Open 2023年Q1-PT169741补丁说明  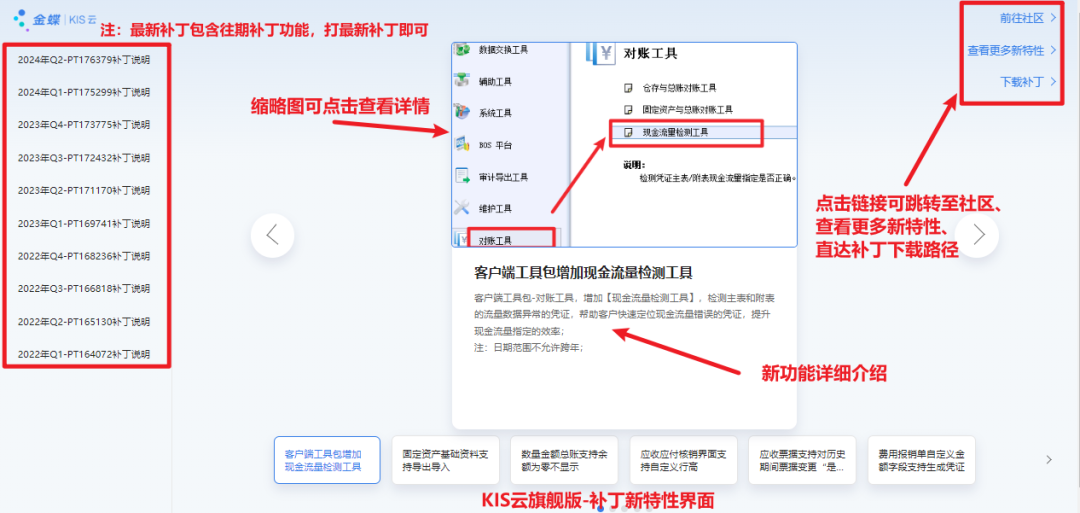click(x=84, y=223)
